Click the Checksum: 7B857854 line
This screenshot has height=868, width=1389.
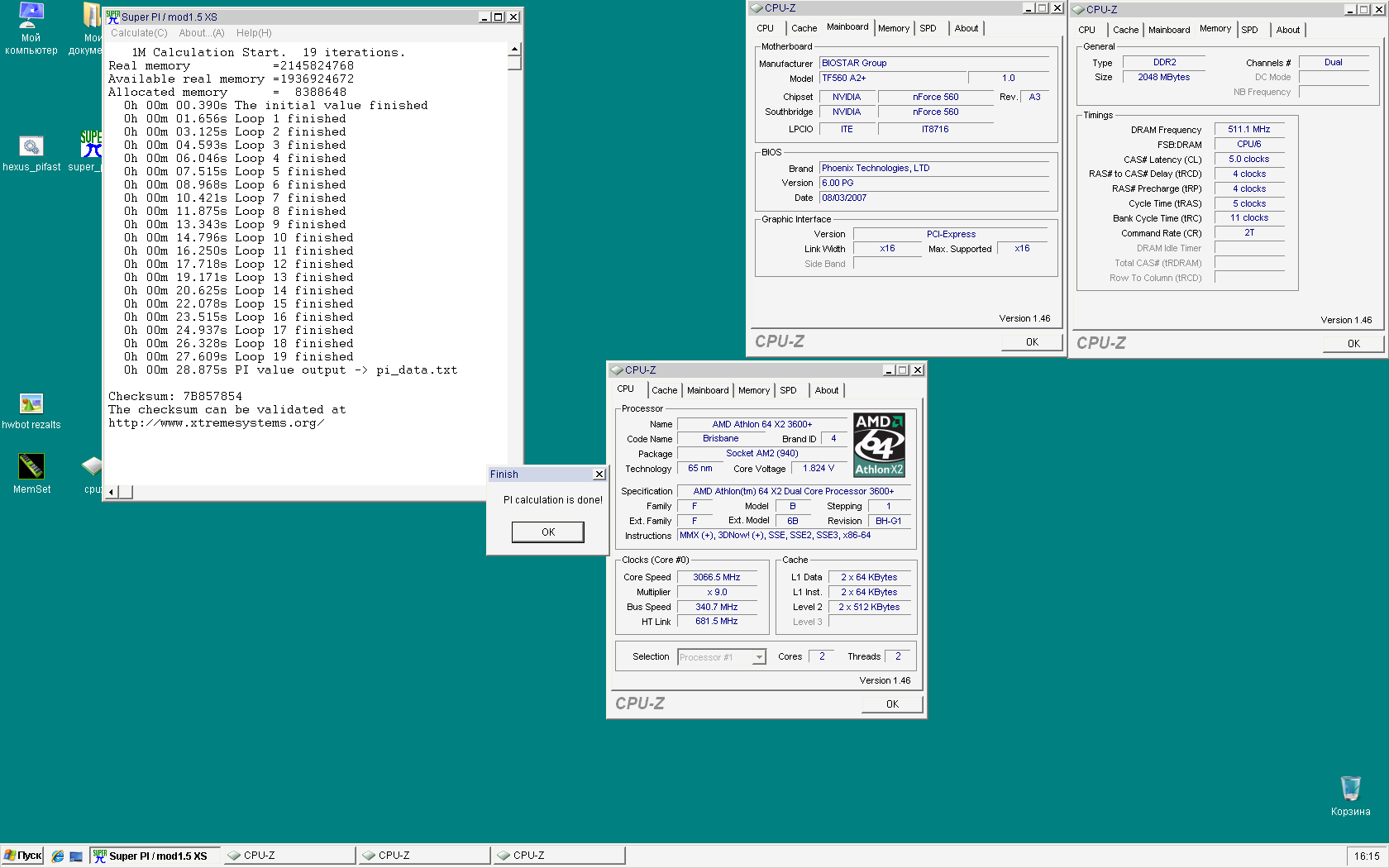coord(175,397)
